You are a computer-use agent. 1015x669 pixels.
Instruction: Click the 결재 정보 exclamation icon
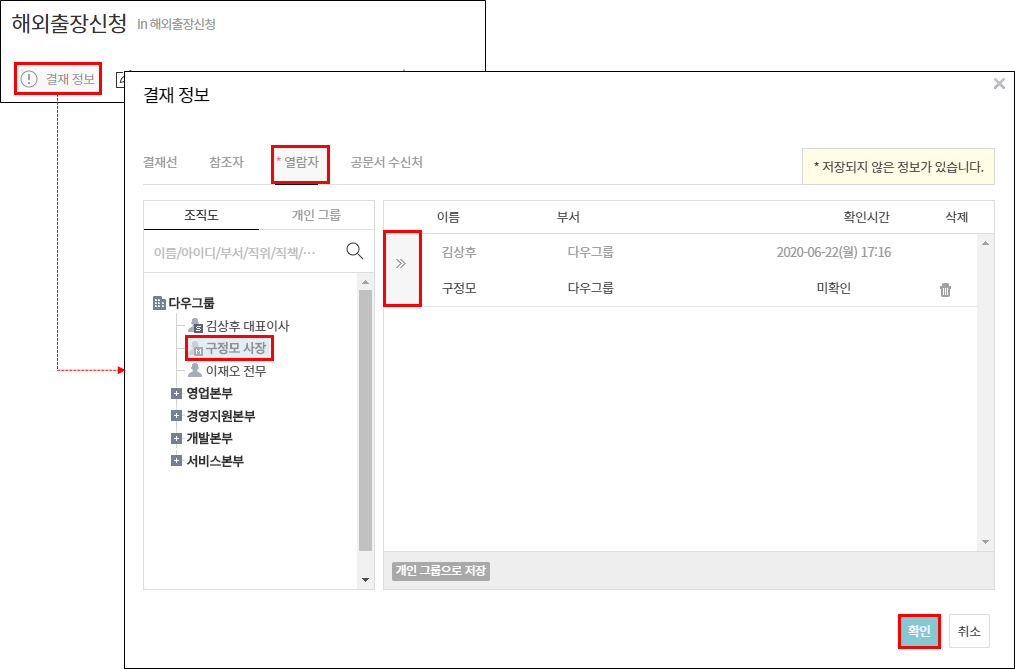tap(29, 79)
